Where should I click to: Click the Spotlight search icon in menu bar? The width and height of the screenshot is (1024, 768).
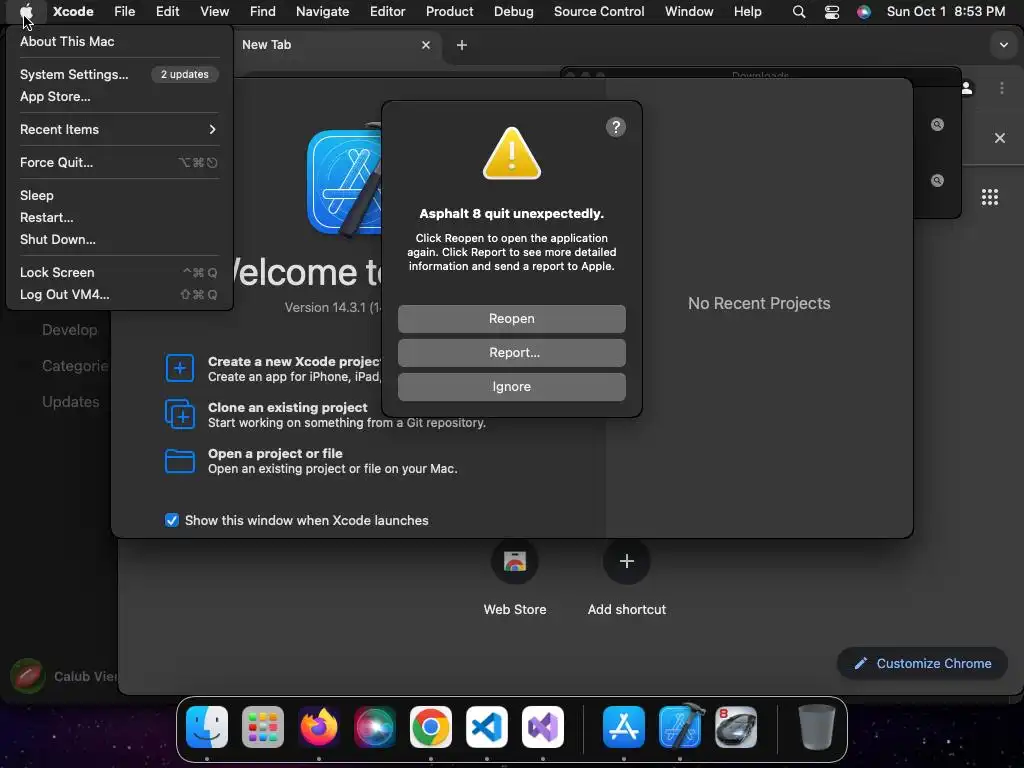(799, 12)
